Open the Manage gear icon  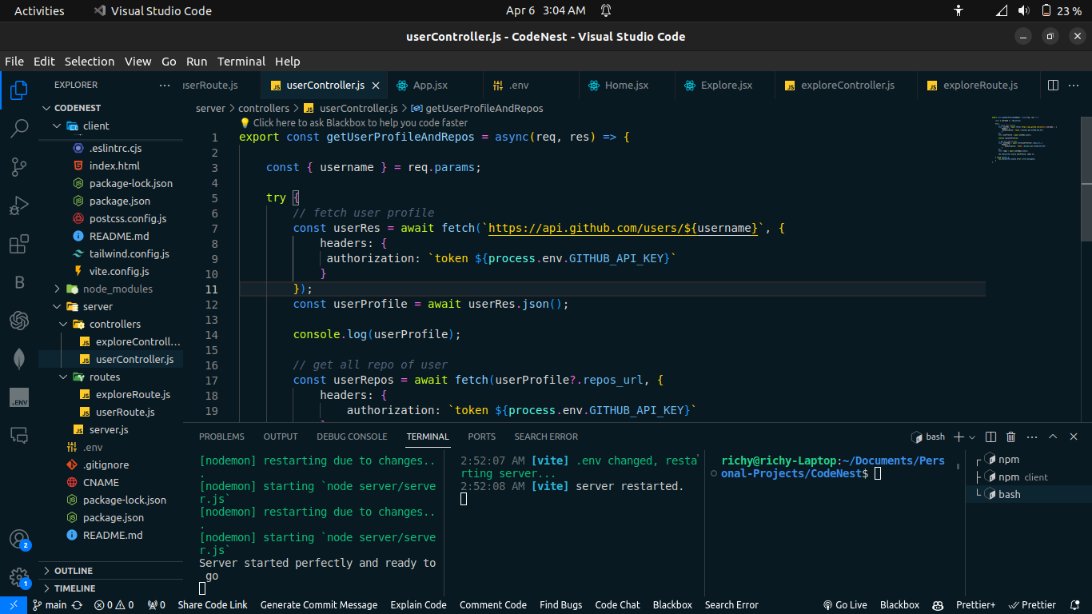[x=19, y=577]
